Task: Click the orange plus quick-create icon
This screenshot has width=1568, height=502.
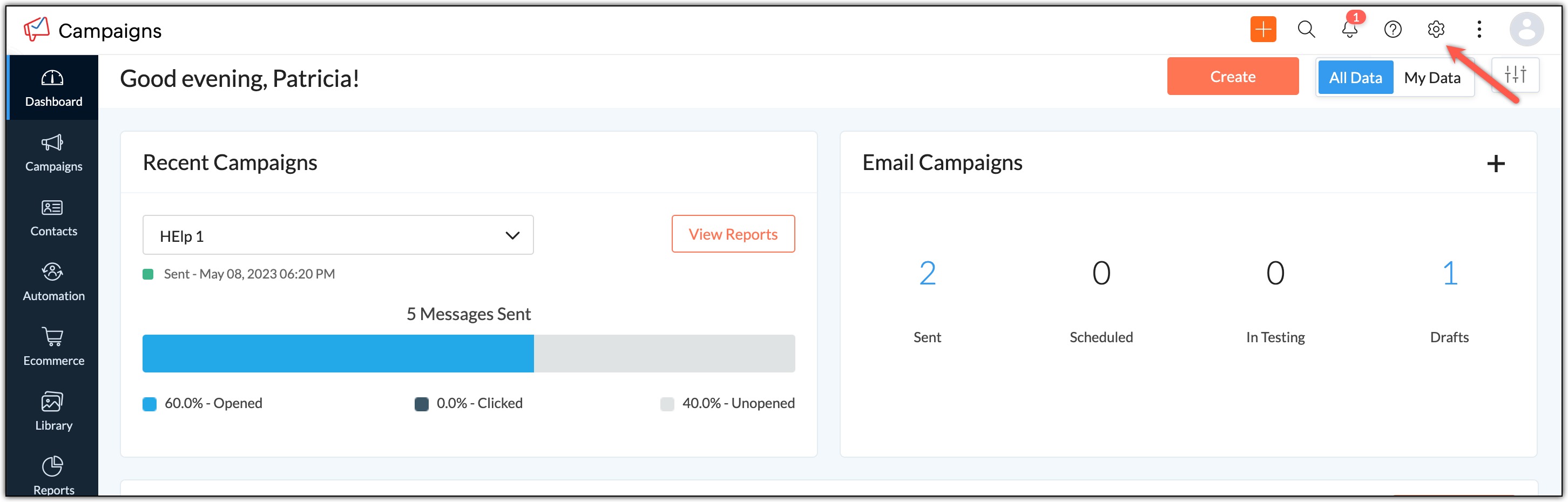Action: [1262, 29]
